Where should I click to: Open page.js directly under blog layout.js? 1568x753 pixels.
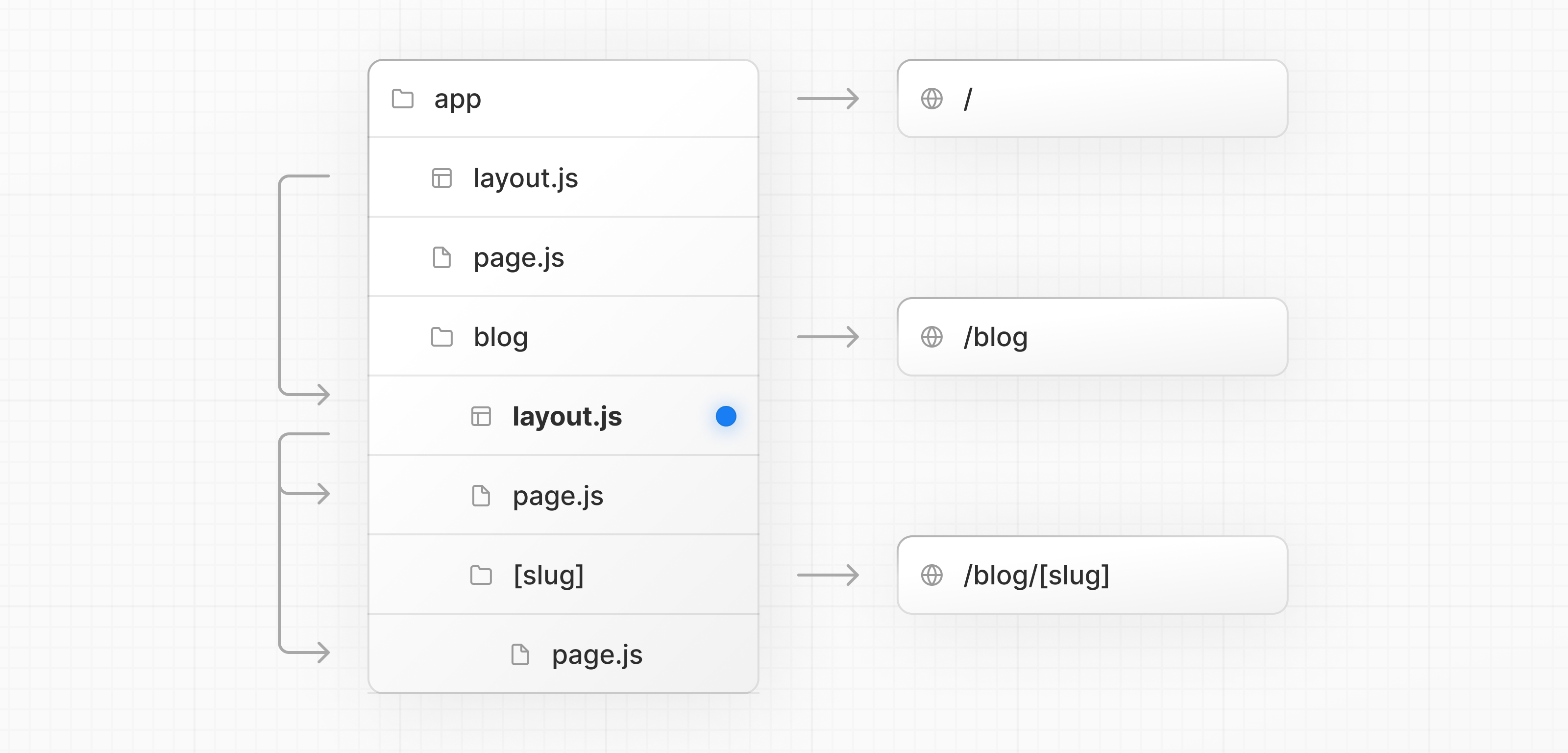point(558,496)
